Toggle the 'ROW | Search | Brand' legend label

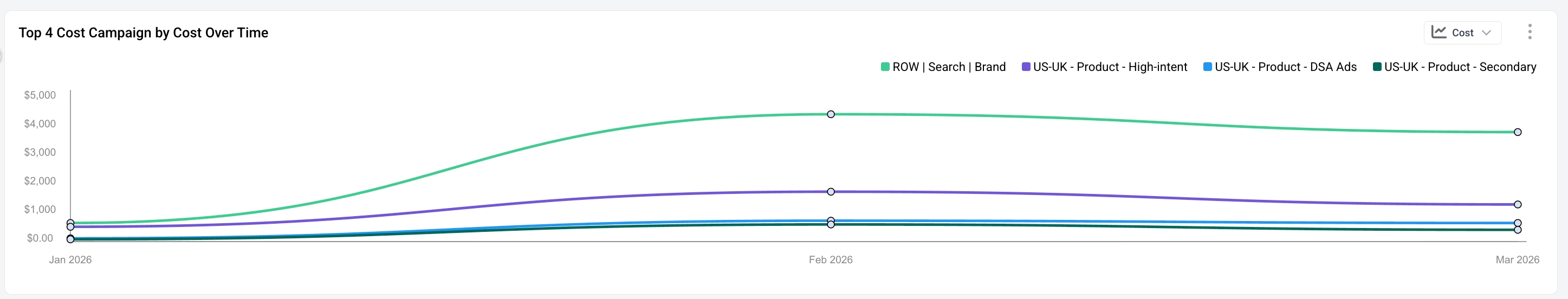[948, 67]
